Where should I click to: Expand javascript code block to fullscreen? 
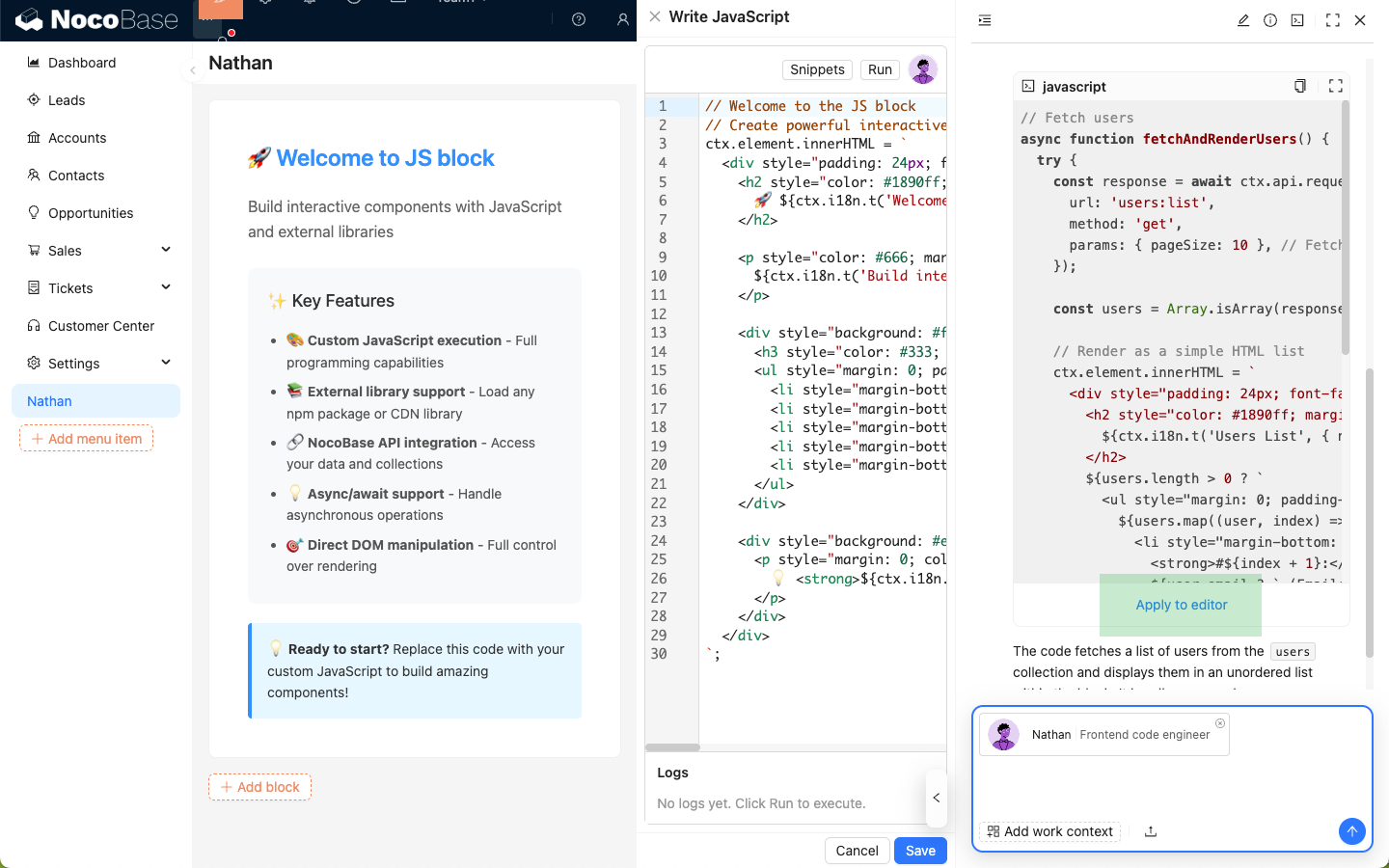tap(1336, 86)
